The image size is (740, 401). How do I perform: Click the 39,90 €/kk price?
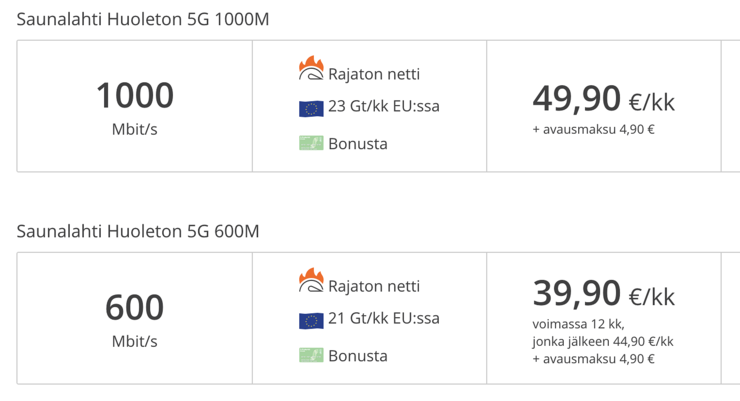point(604,294)
